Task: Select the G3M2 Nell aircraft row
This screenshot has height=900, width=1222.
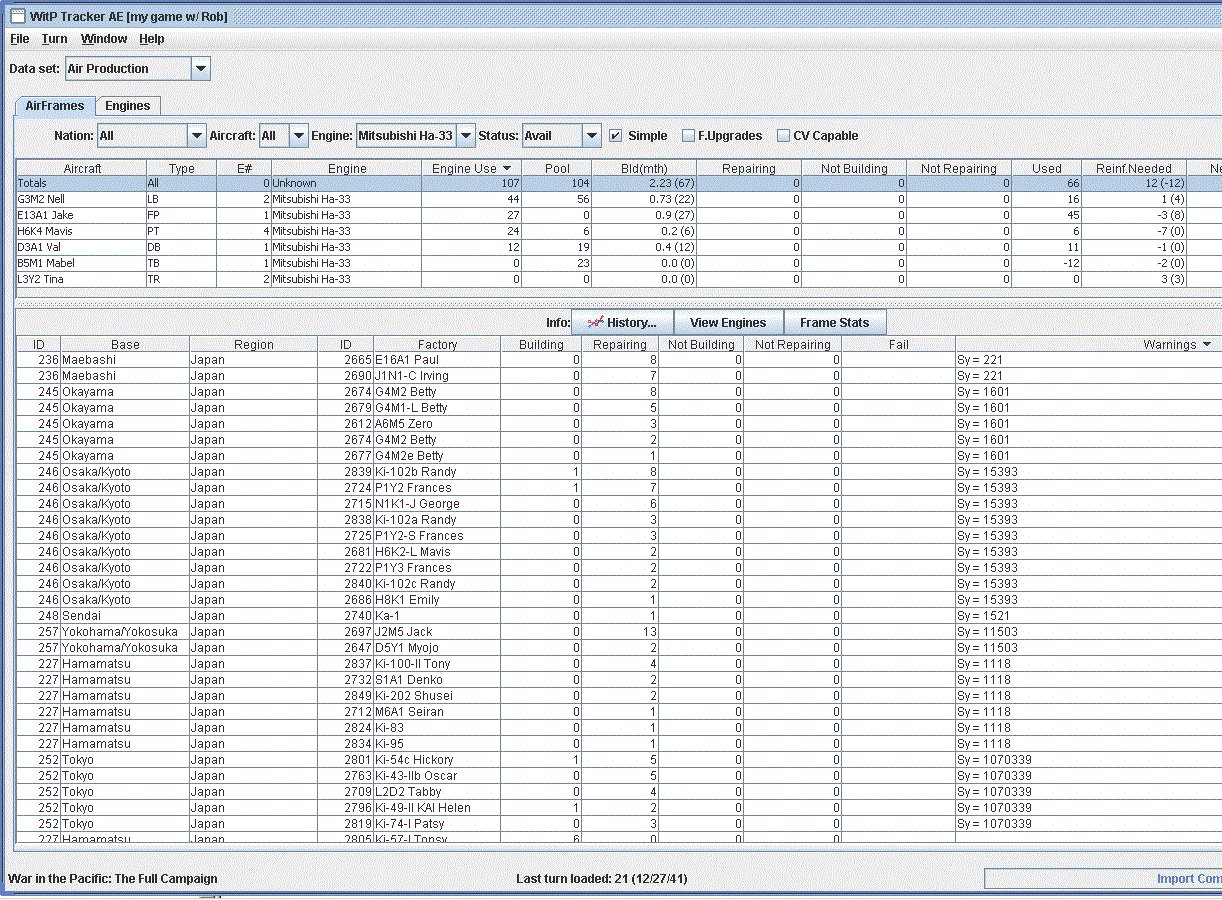Action: 80,199
